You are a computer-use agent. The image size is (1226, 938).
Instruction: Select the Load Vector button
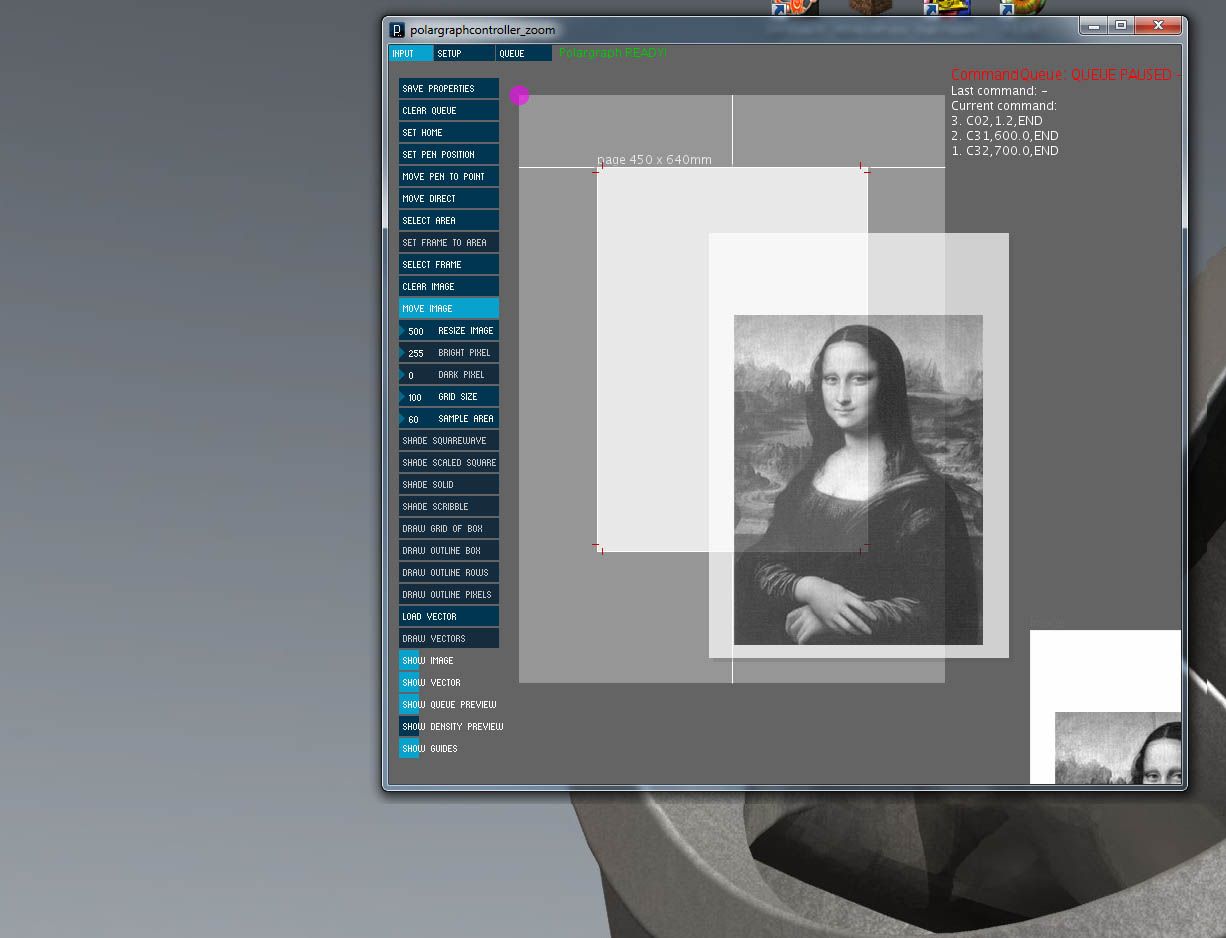(449, 616)
